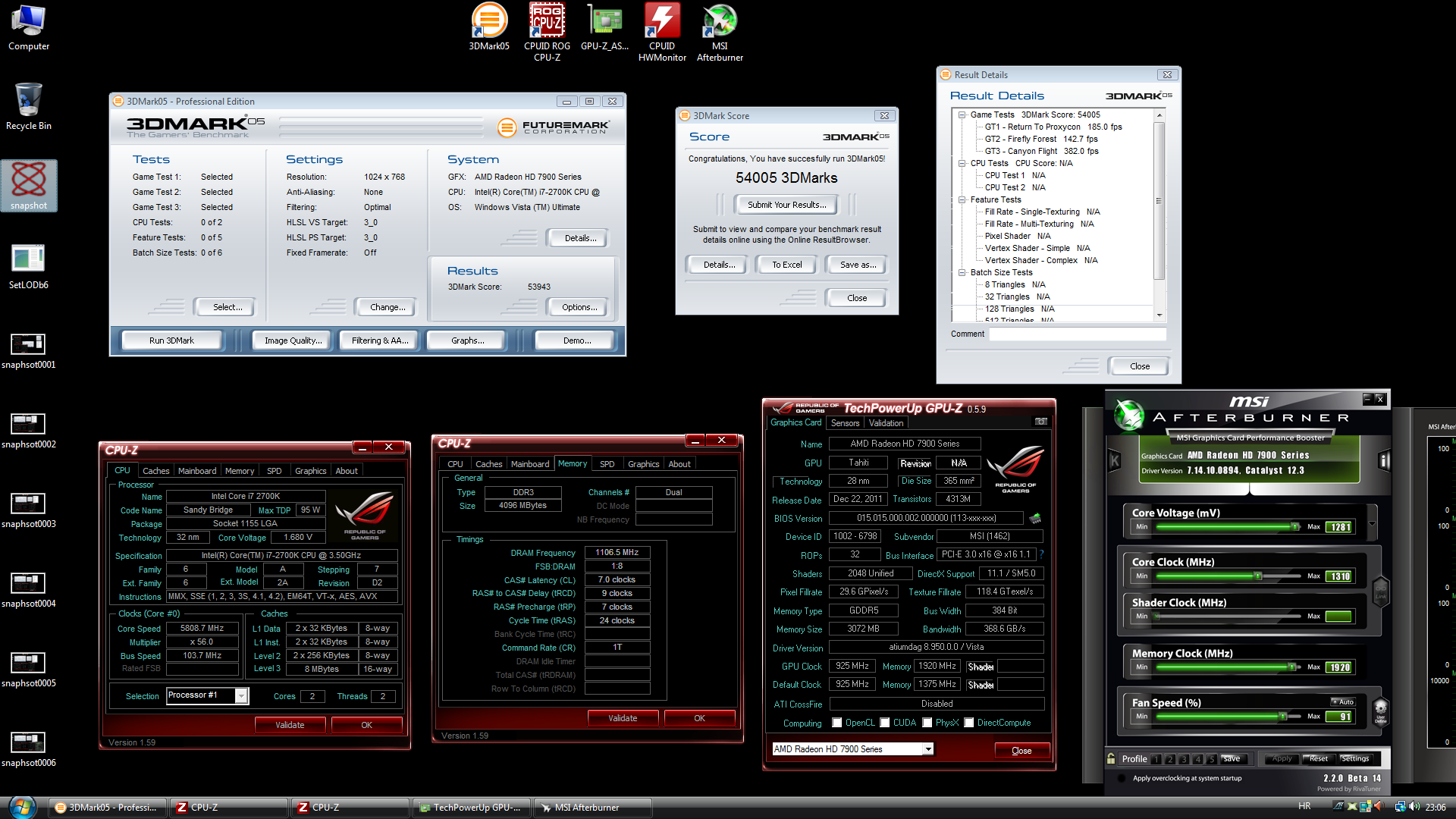
Task: Open the Mainboard tab in CPU-Z CPU window
Action: pyautogui.click(x=197, y=471)
